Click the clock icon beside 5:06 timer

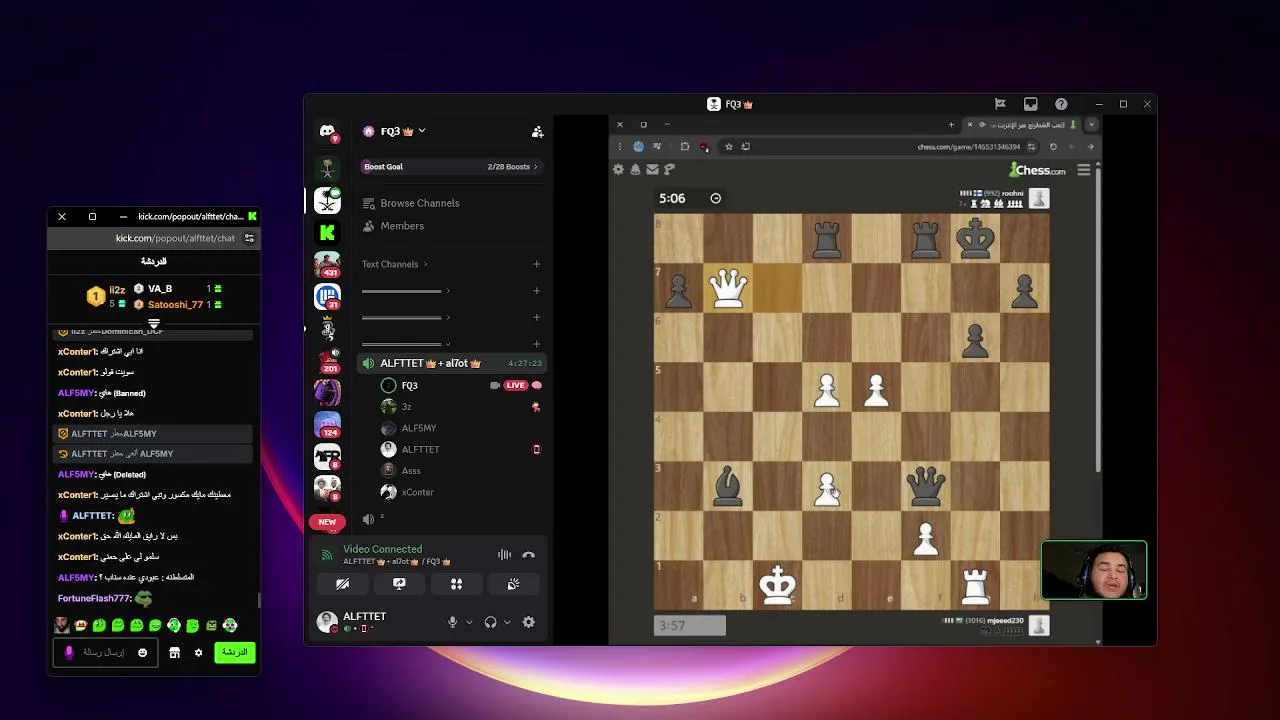tap(715, 198)
